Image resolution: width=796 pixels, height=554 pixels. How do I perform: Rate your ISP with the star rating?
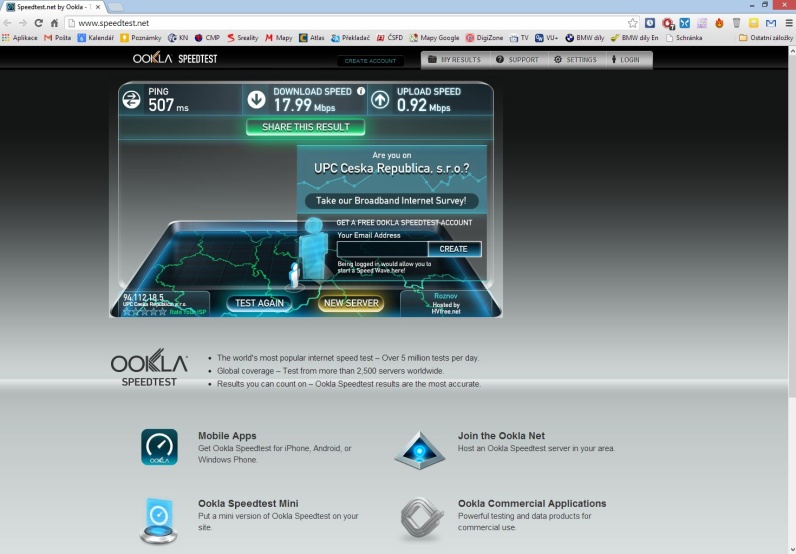(144, 311)
